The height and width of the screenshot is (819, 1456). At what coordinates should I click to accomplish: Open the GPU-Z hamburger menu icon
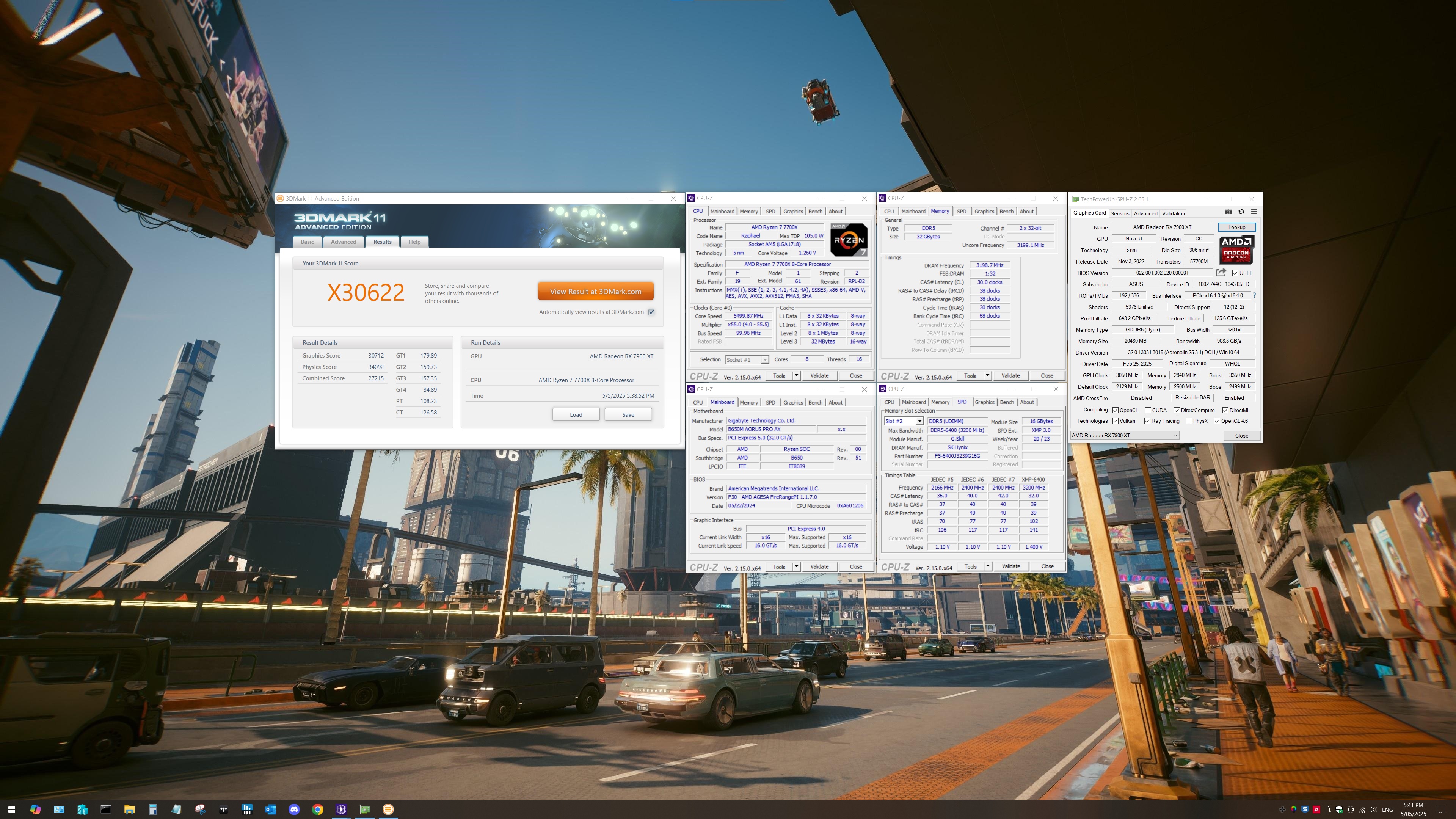pyautogui.click(x=1254, y=212)
